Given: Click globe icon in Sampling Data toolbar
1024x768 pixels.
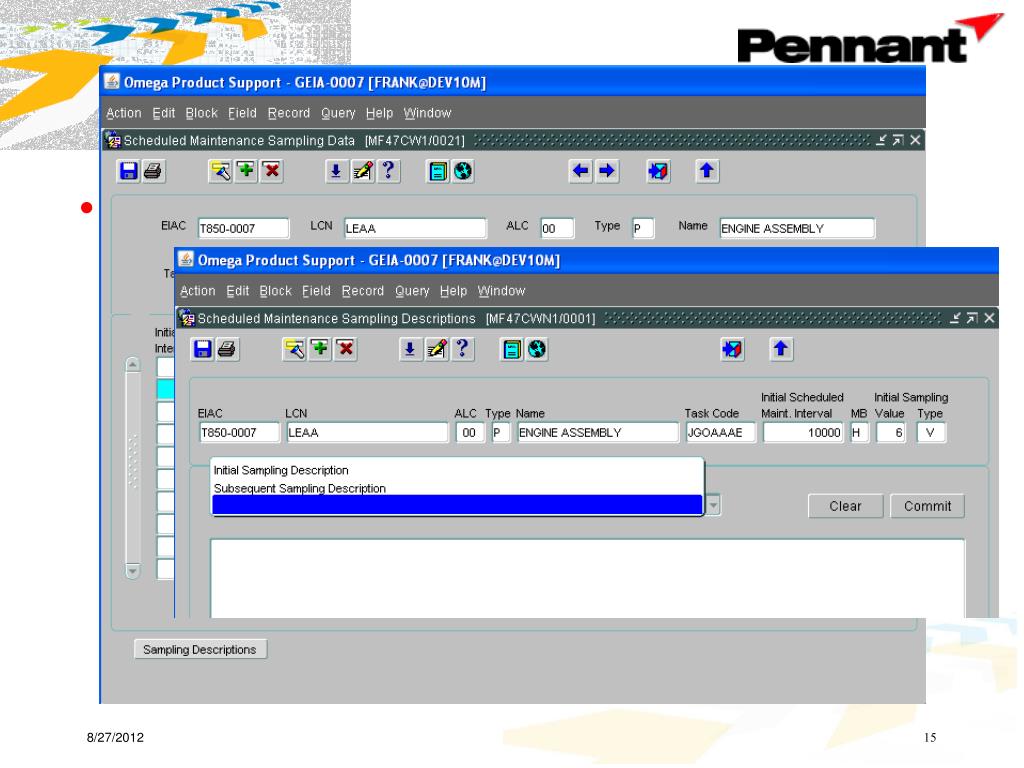Looking at the screenshot, I should tap(463, 171).
